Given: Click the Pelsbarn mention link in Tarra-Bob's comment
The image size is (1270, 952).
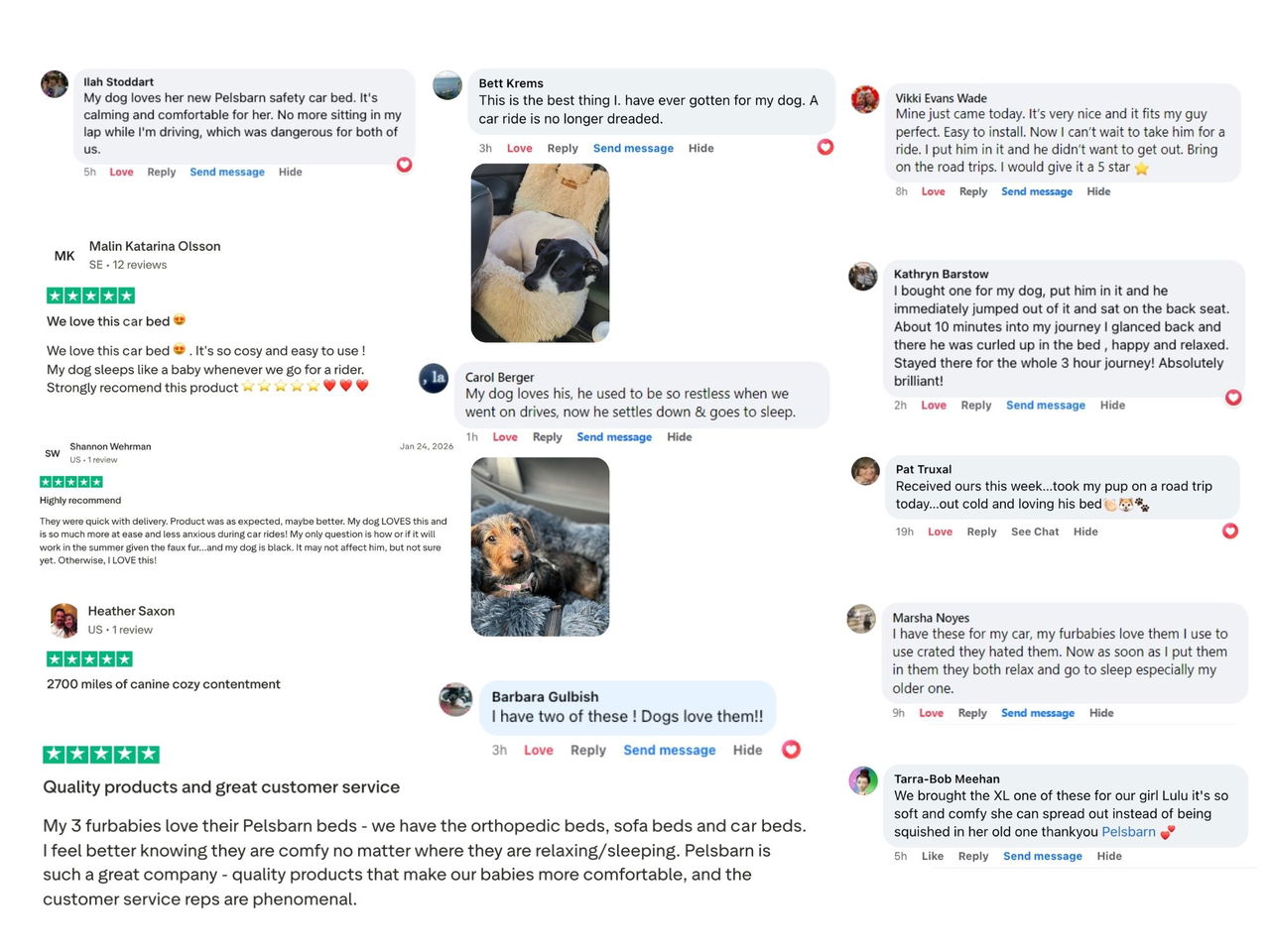Looking at the screenshot, I should [x=1128, y=832].
